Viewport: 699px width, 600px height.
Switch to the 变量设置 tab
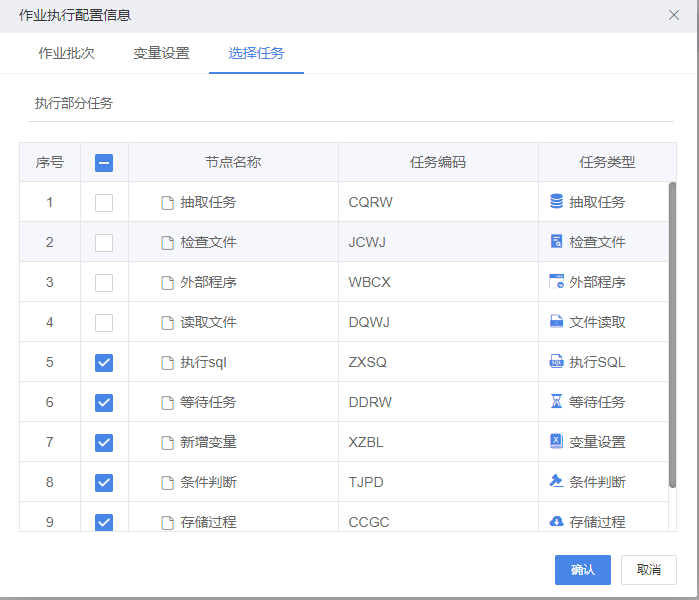[x=161, y=53]
